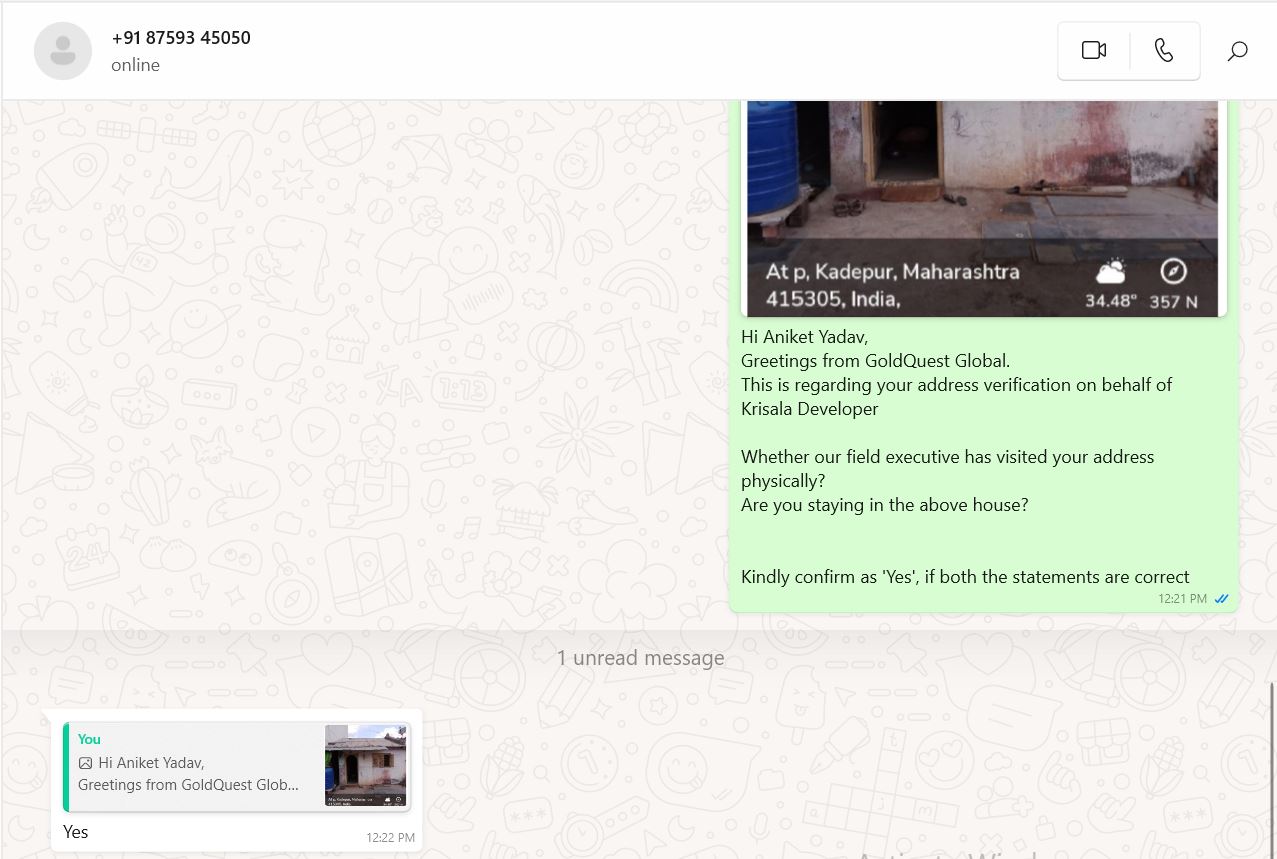1277x859 pixels.
Task: Click the 12:21 PM timestamp on sent message
Action: pyautogui.click(x=1182, y=599)
